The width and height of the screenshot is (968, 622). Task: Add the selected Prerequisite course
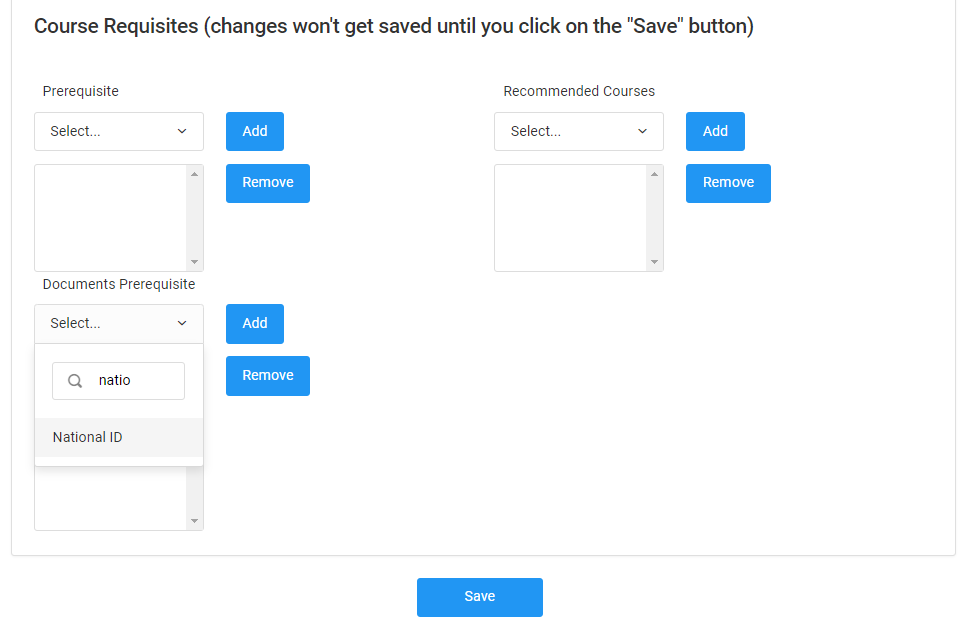coord(255,132)
